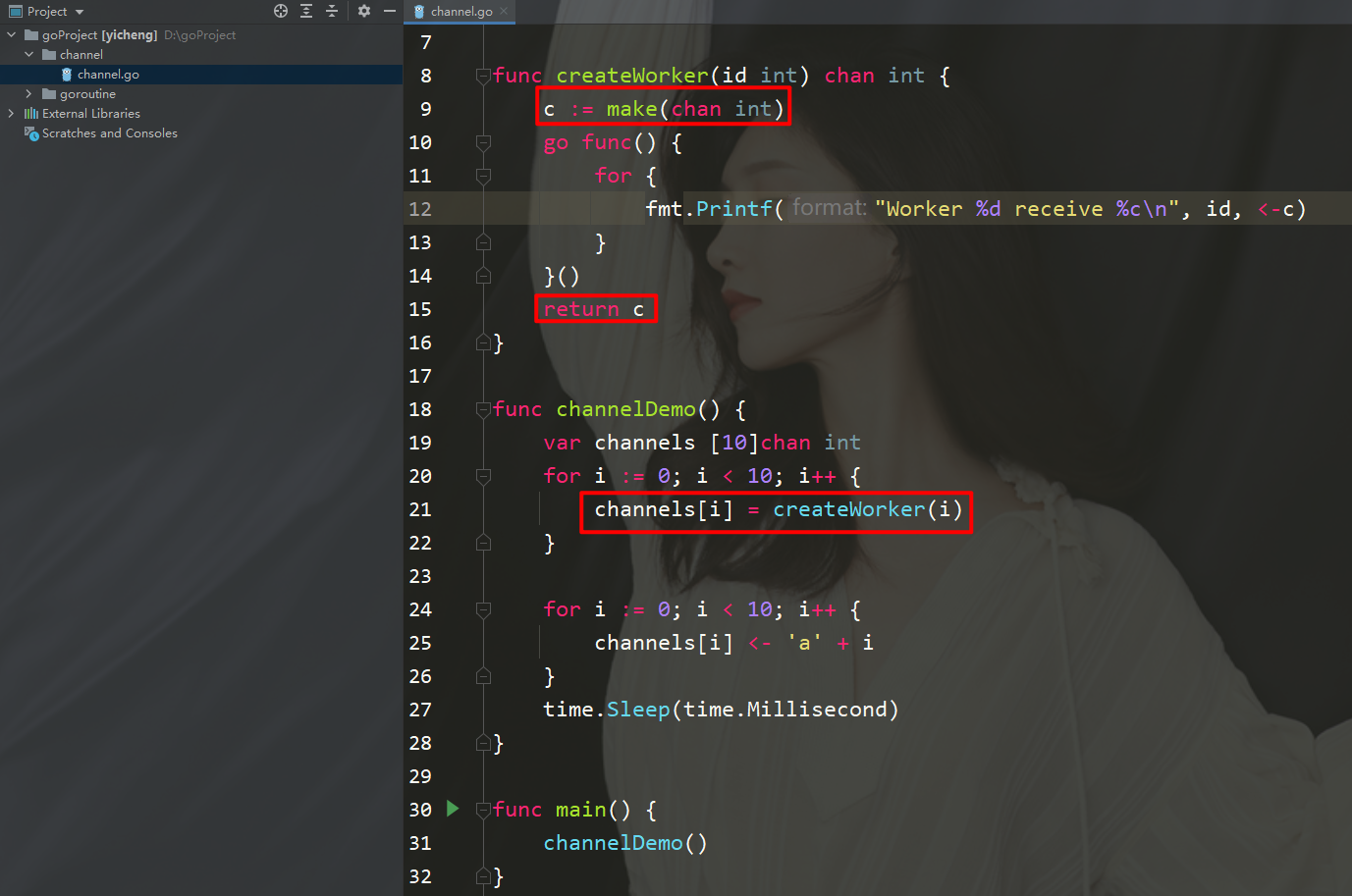The height and width of the screenshot is (896, 1352).
Task: Close the channel.go editor tab
Action: pos(504,11)
